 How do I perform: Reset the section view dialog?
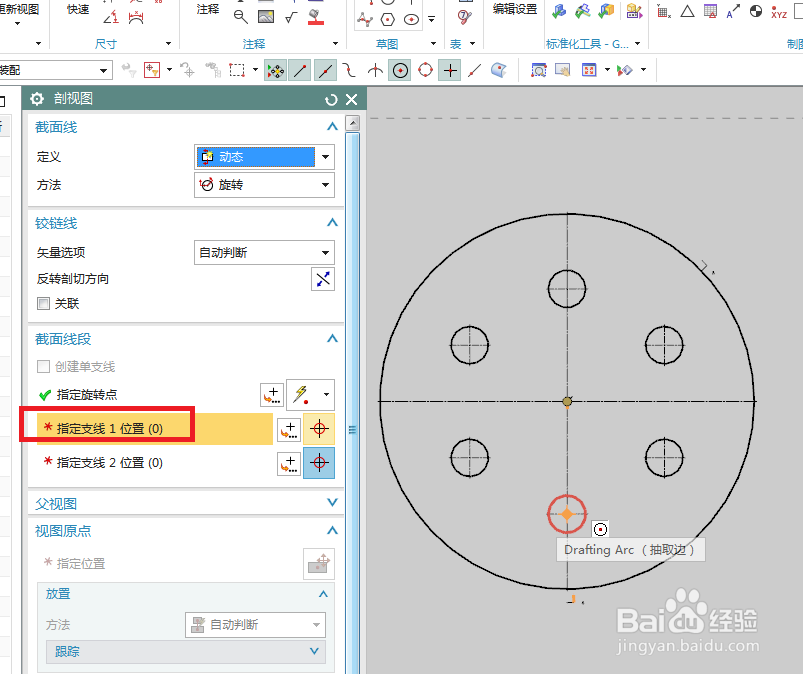331,100
